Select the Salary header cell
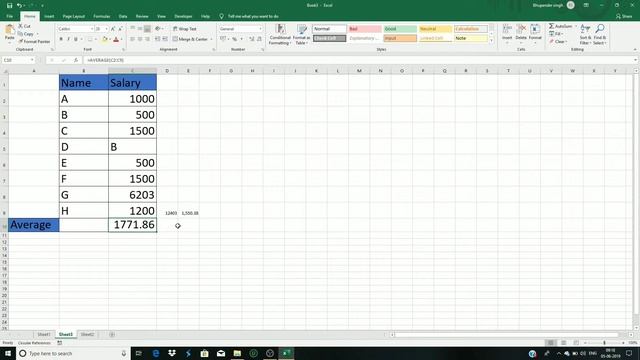 point(133,83)
